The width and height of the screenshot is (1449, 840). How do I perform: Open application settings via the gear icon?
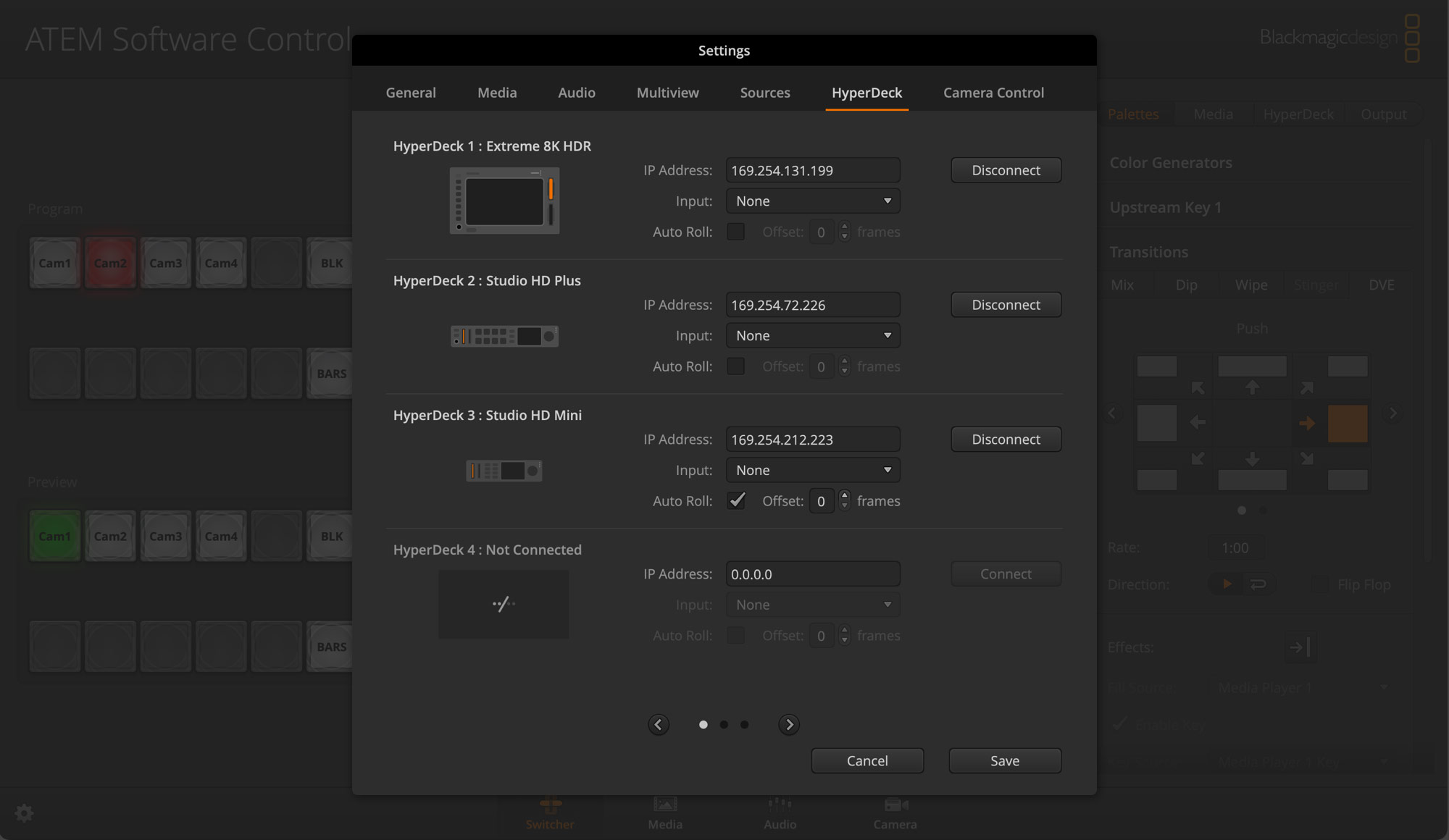pos(24,812)
